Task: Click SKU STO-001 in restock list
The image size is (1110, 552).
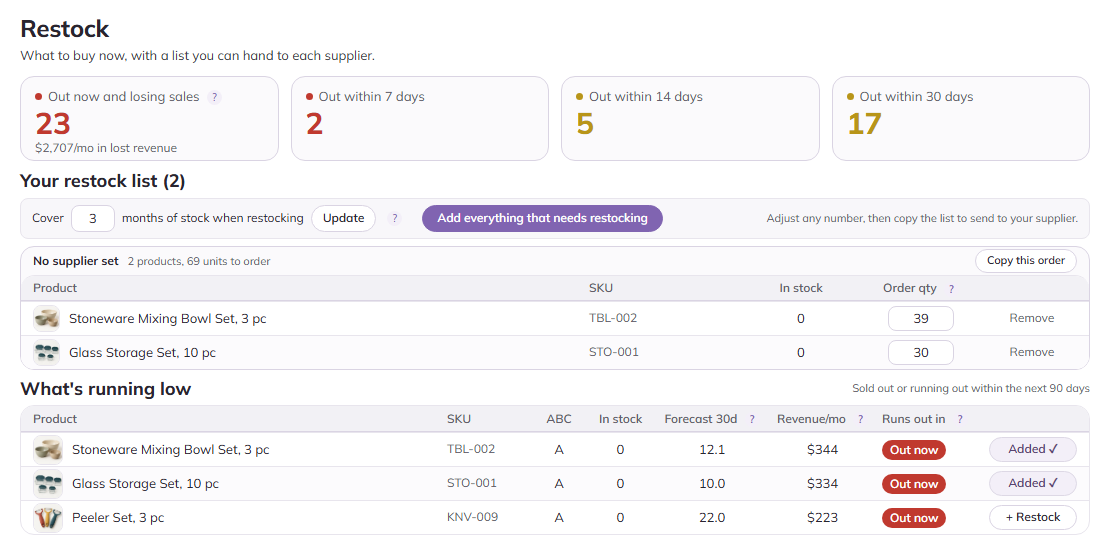Action: click(614, 352)
